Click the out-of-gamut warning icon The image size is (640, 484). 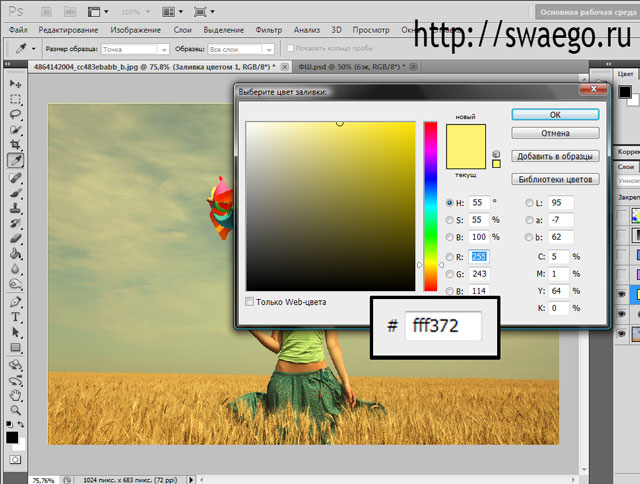tap(496, 154)
